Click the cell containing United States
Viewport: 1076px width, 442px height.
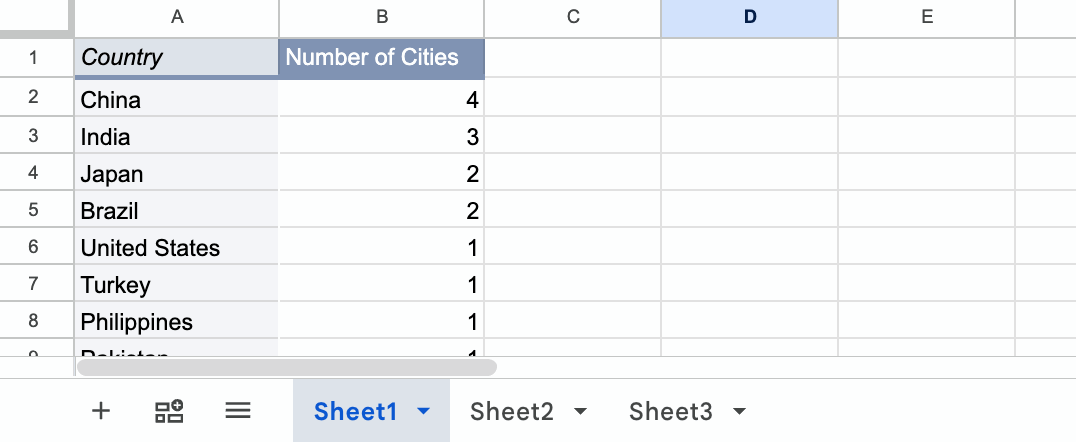(x=176, y=247)
